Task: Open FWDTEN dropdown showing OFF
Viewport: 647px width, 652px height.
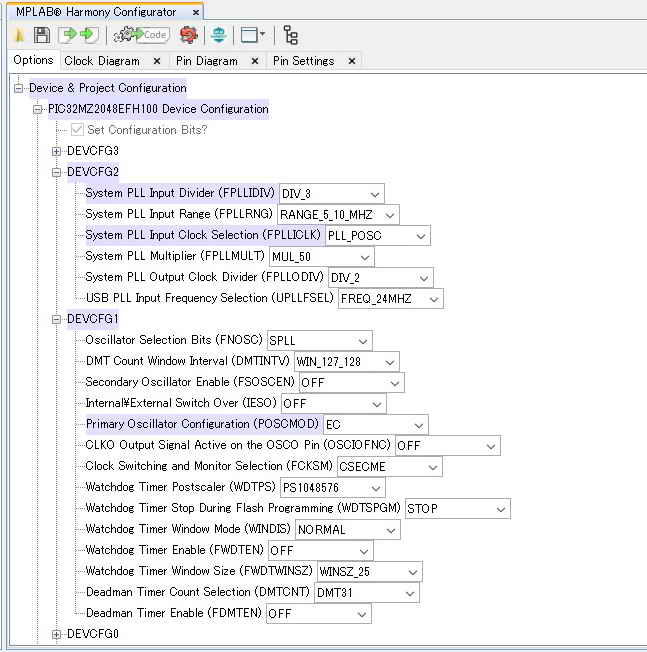Action: pos(321,551)
